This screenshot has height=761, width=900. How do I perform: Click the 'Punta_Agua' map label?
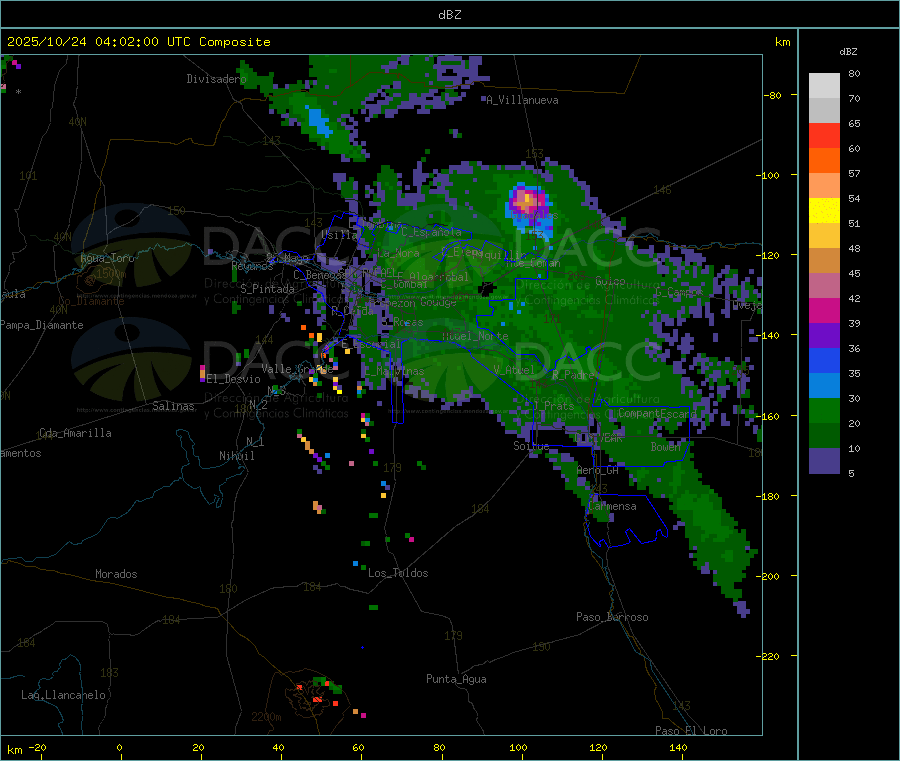point(456,680)
